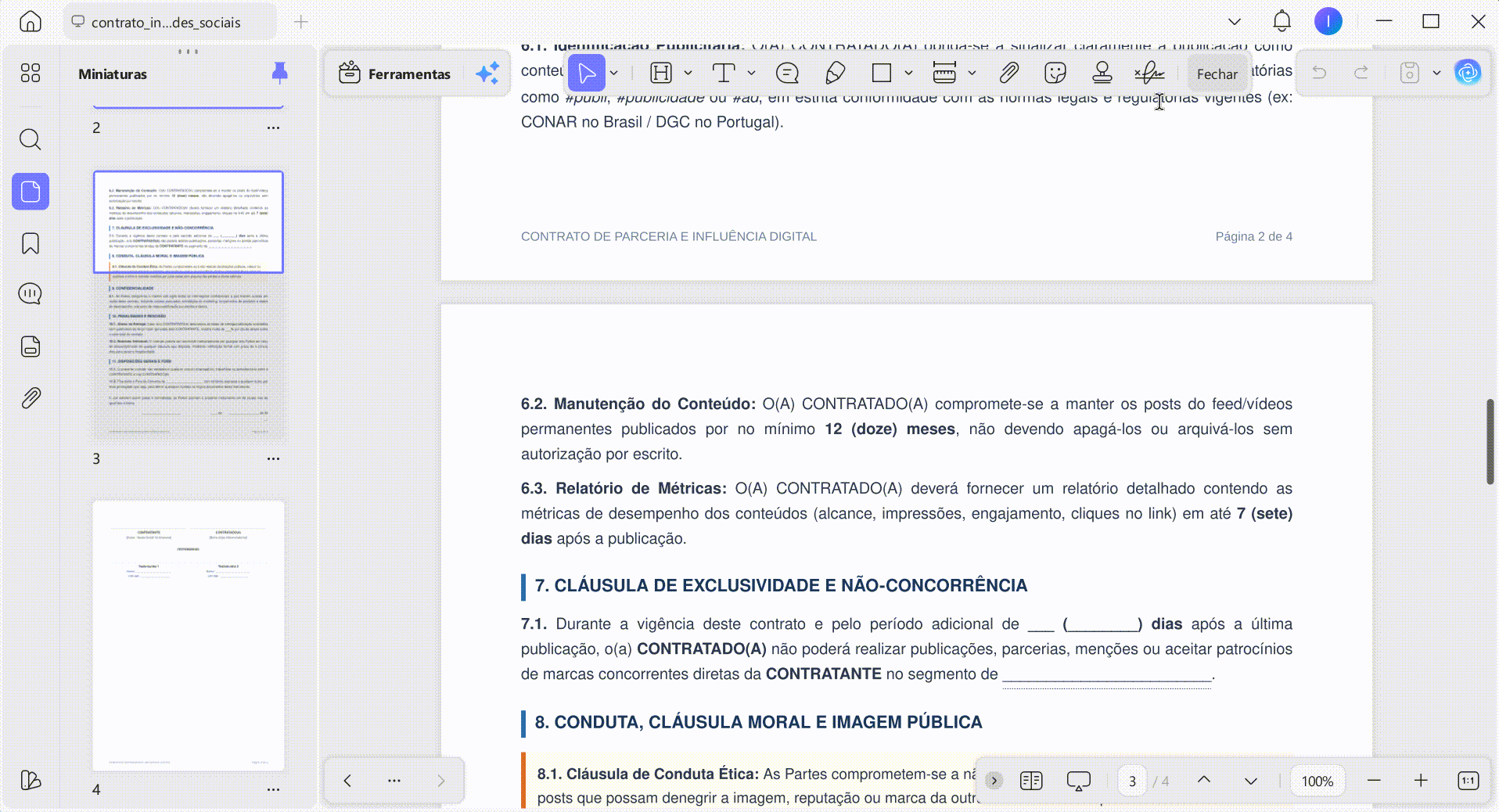Viewport: 1499px width, 812px height.
Task: Click the vertical document scrollbar
Action: click(x=1490, y=442)
